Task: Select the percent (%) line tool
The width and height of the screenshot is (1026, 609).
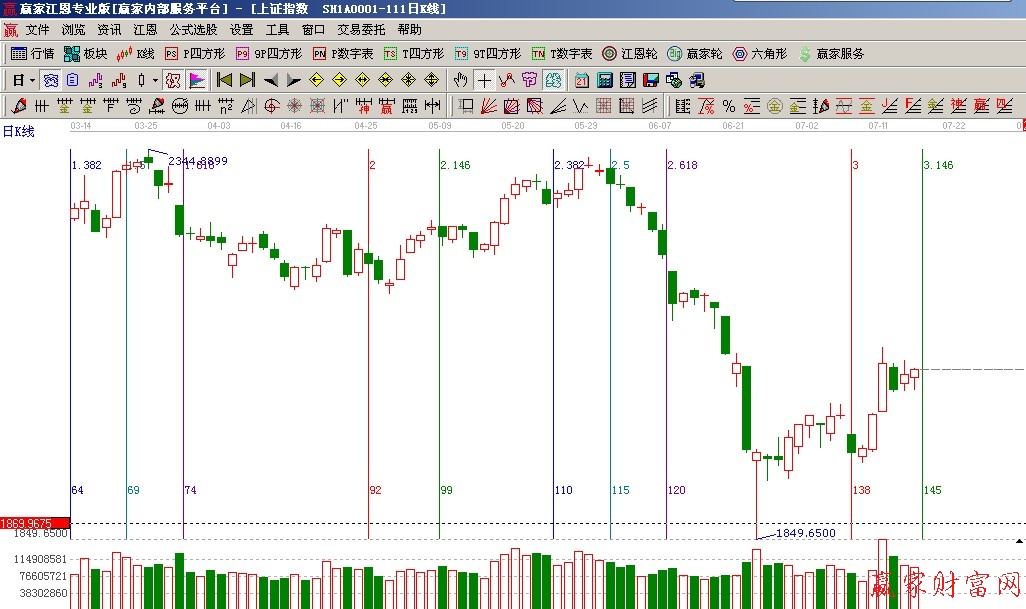Action: (728, 106)
